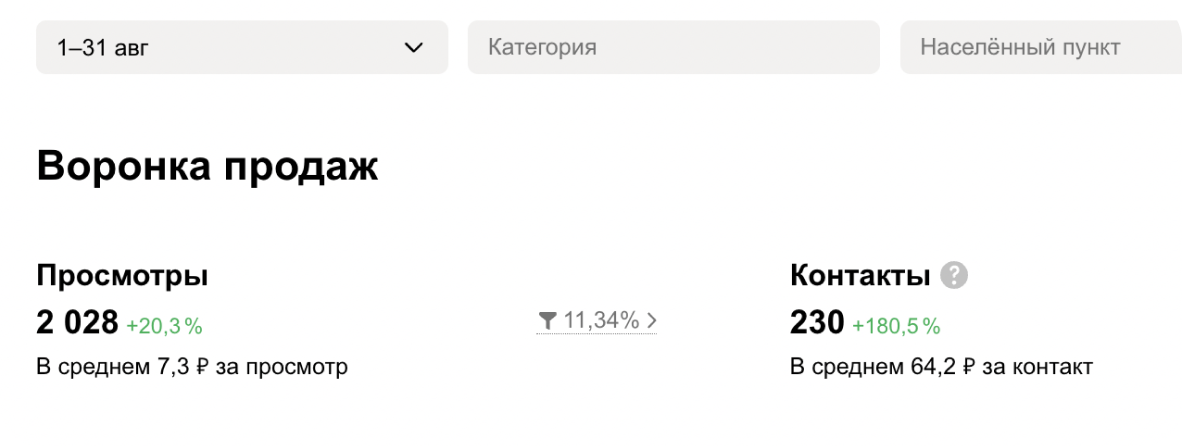Click the 64,2 average cost value

tap(935, 367)
